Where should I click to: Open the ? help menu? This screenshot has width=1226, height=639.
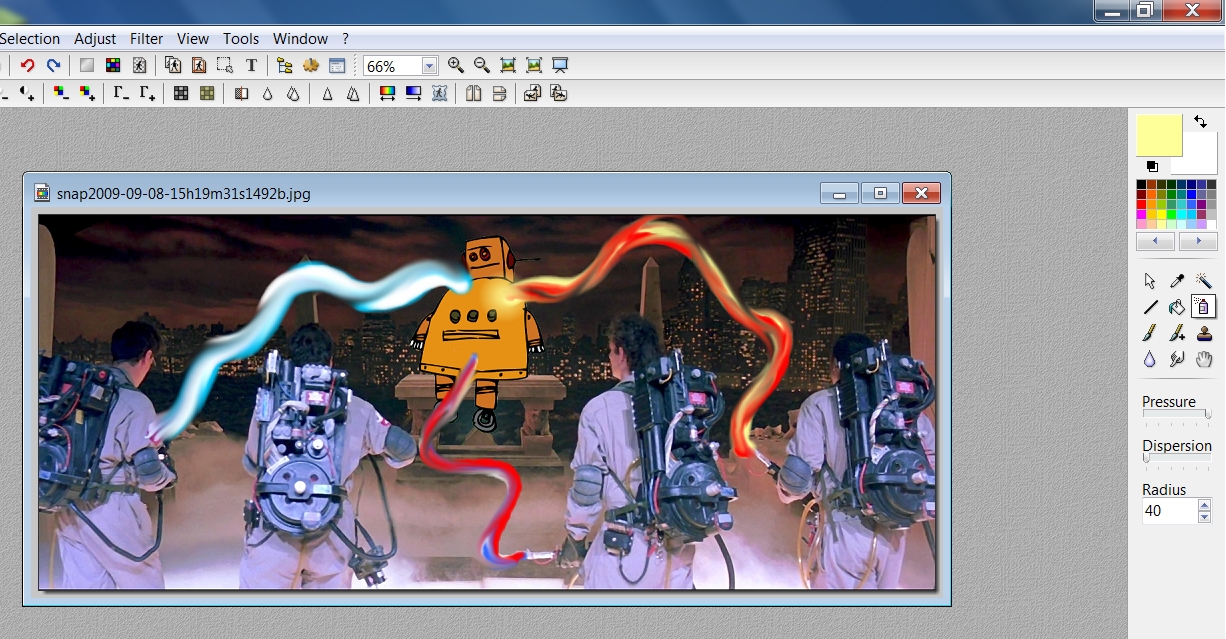345,39
